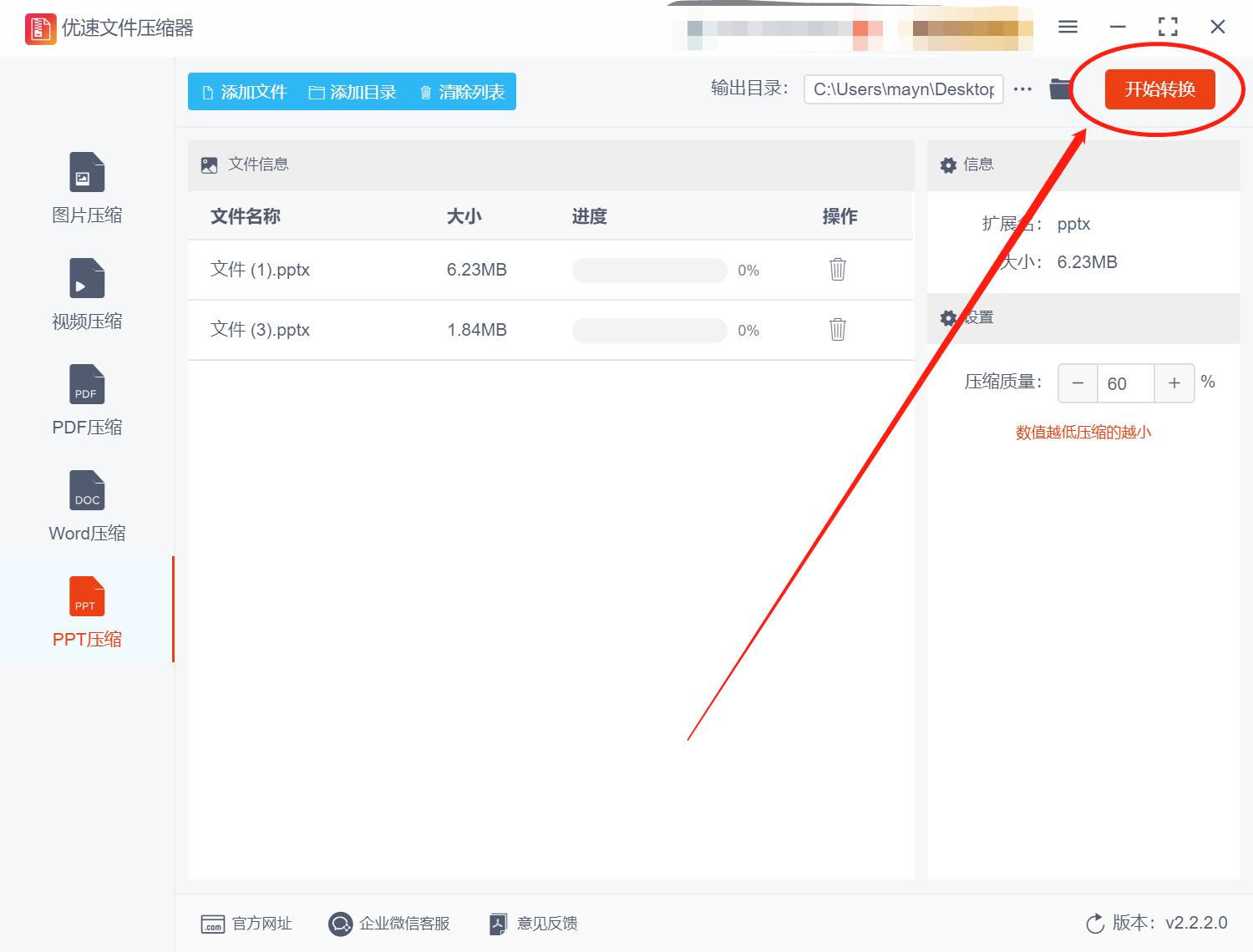Open the hamburger menu at top right

click(1067, 26)
